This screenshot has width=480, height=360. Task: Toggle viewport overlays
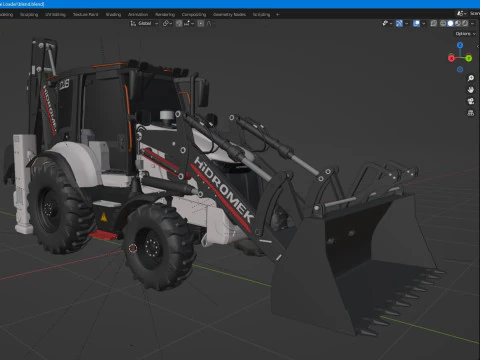[x=416, y=23]
